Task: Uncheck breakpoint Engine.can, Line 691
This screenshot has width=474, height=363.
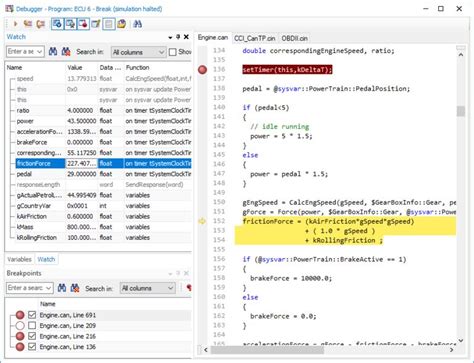Action: pyautogui.click(x=32, y=315)
